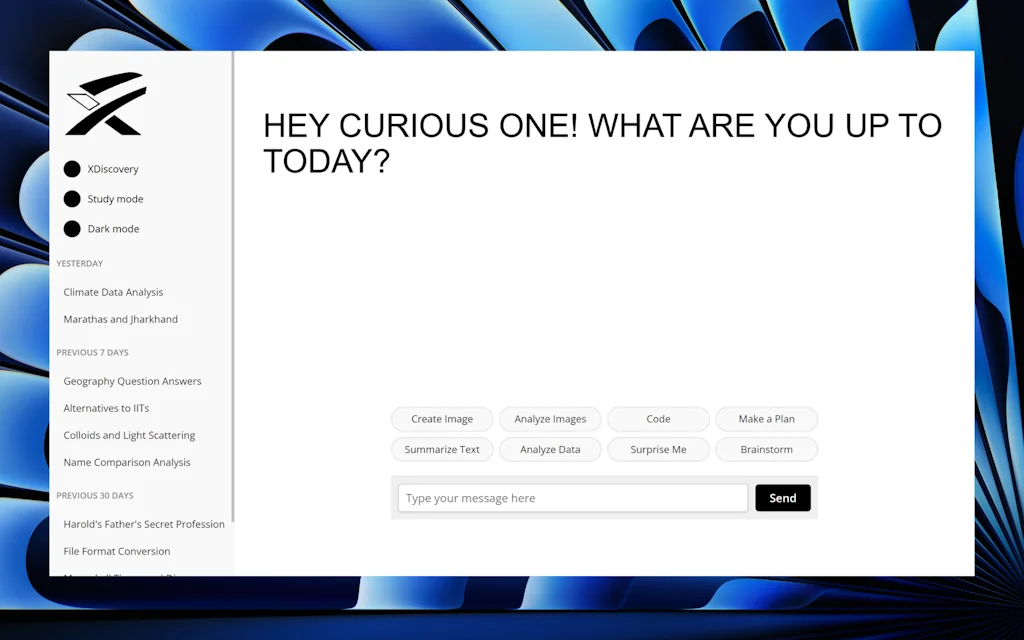Click the XDiscovery logo
This screenshot has height=640, width=1024.
point(105,103)
